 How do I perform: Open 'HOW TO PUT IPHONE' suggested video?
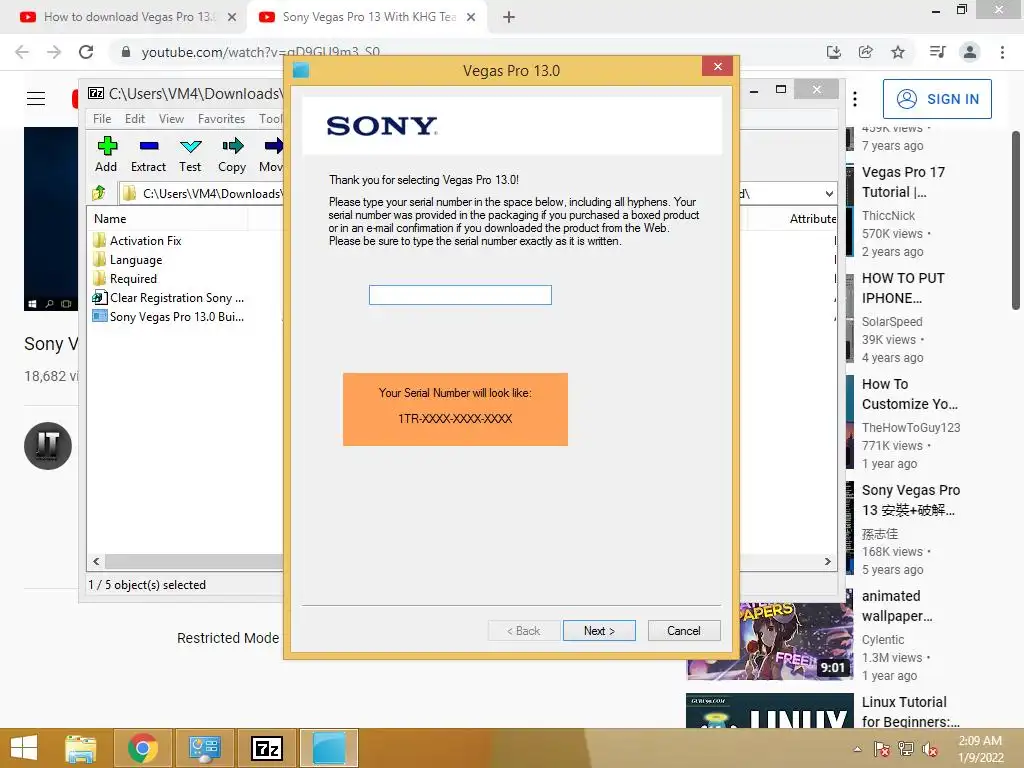tap(903, 288)
